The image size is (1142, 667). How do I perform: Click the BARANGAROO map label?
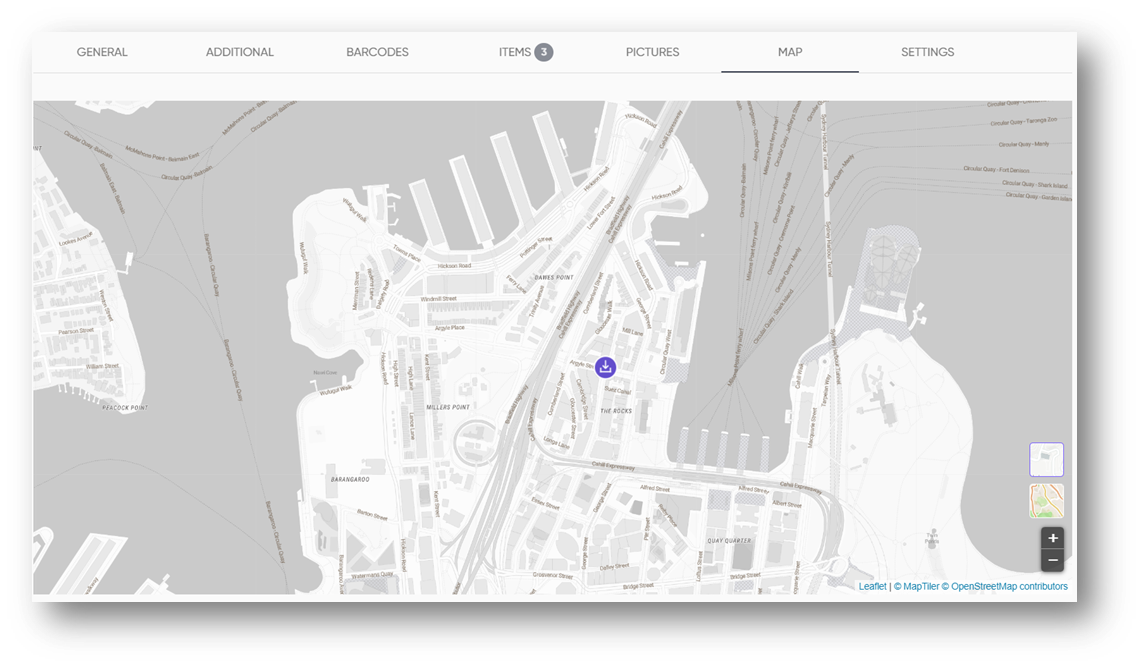[350, 479]
